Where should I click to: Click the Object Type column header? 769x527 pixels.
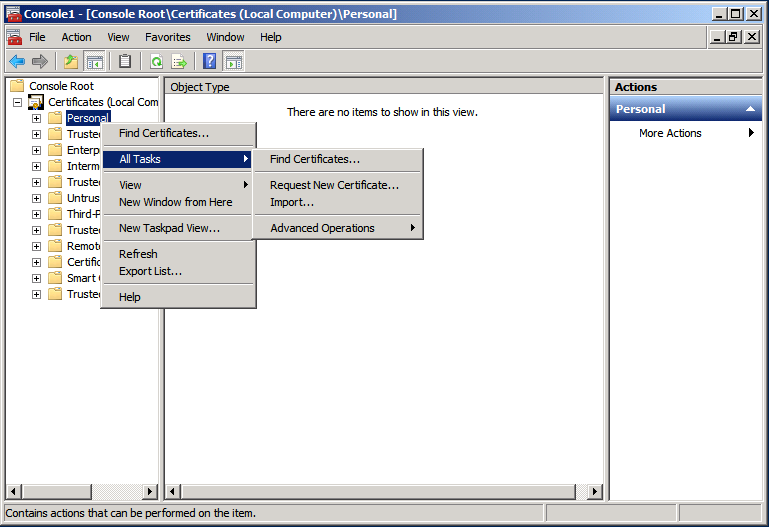(x=200, y=87)
